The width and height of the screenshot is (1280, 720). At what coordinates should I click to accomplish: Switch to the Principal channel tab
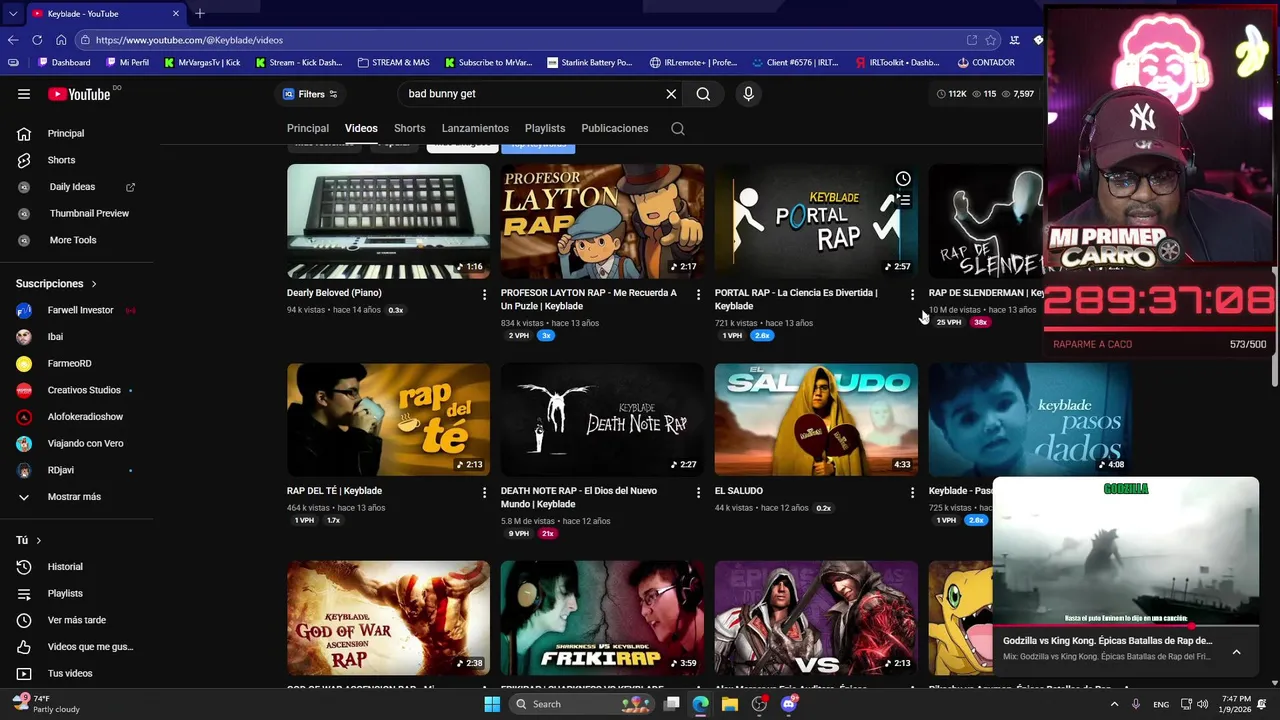click(308, 128)
